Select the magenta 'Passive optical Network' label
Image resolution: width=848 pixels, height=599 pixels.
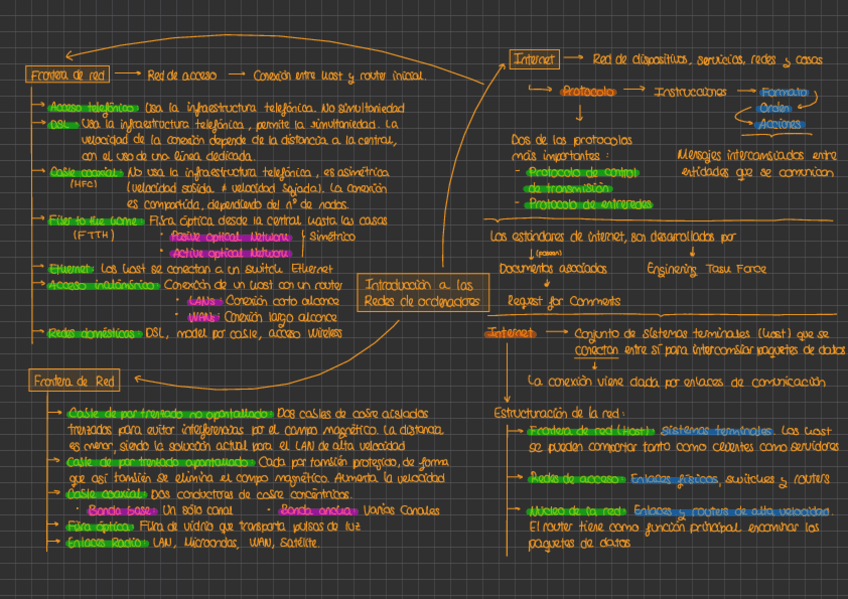(229, 237)
